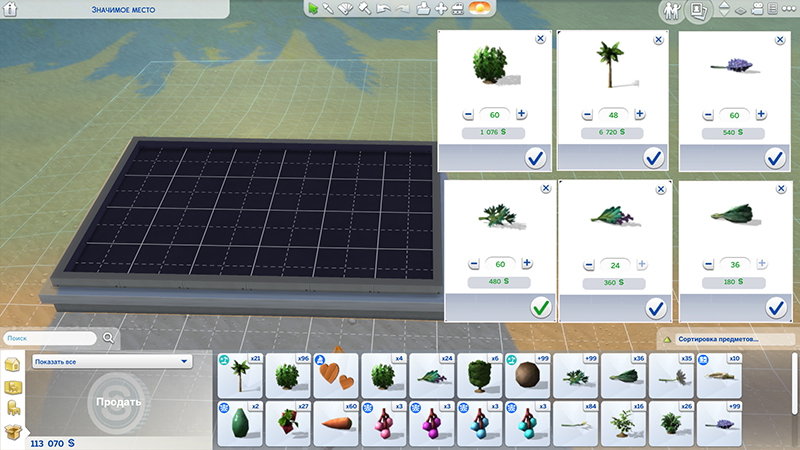The width and height of the screenshot is (800, 450).
Task: Select the bush x96 inventory item
Action: (288, 376)
